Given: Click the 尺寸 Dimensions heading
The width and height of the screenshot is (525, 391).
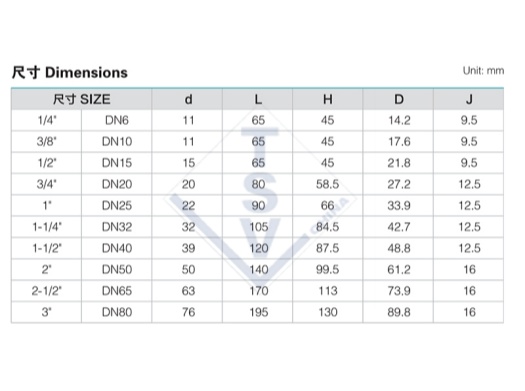Looking at the screenshot, I should coord(70,72).
